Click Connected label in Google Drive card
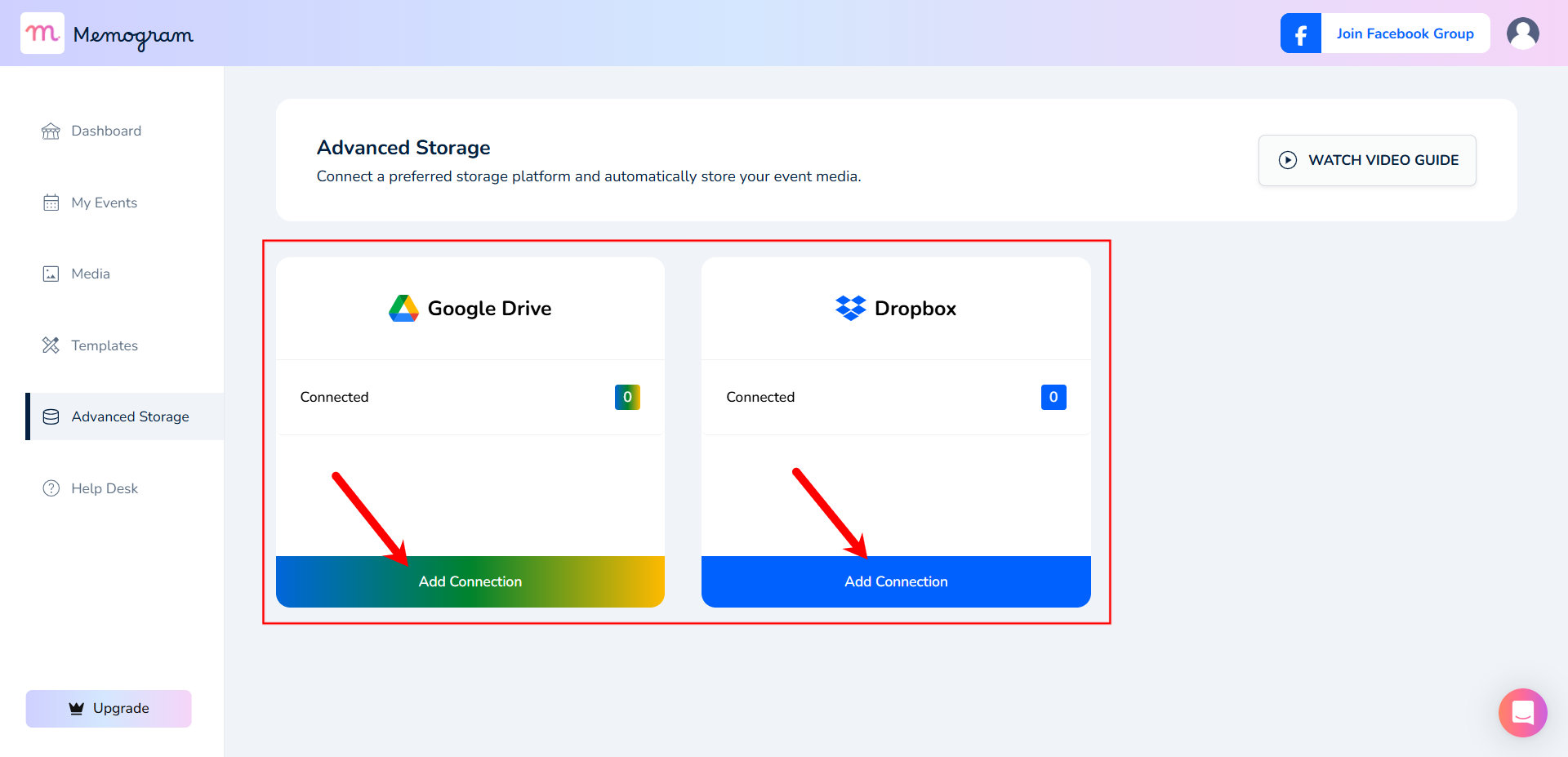 click(334, 397)
